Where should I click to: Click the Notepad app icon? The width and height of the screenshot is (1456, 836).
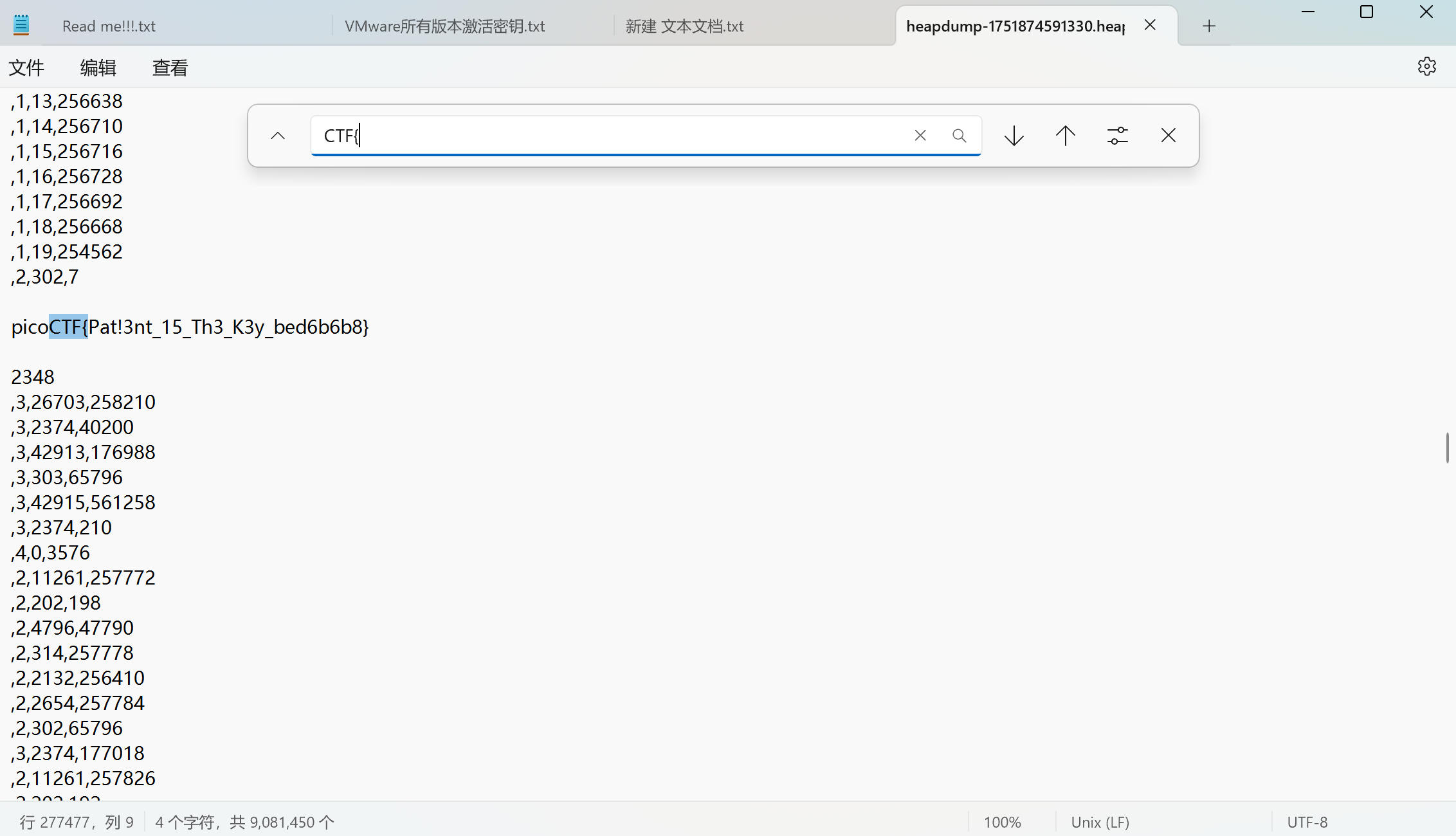point(21,25)
